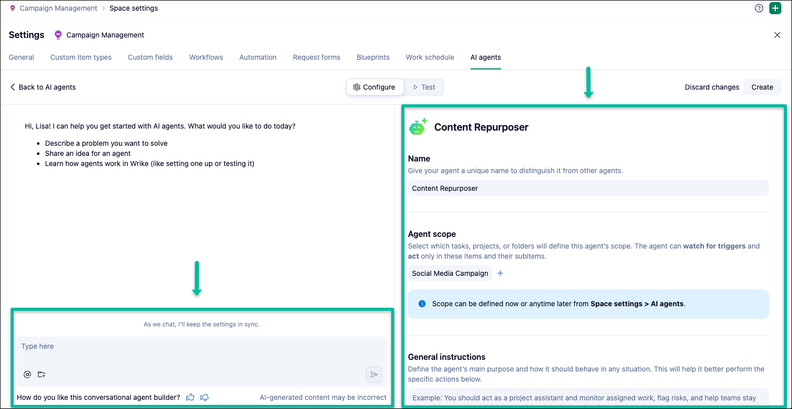Click the green plus create icon
This screenshot has width=792, height=409.
point(774,8)
